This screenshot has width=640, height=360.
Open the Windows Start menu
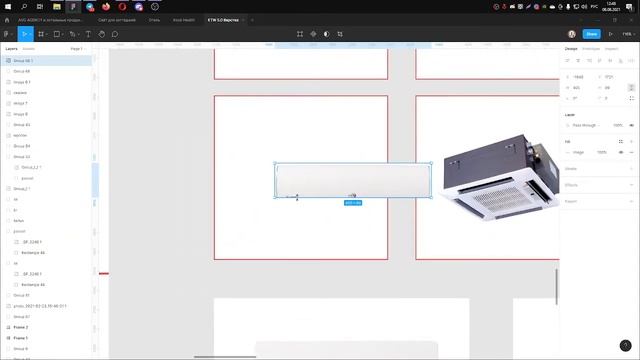[x=8, y=7]
